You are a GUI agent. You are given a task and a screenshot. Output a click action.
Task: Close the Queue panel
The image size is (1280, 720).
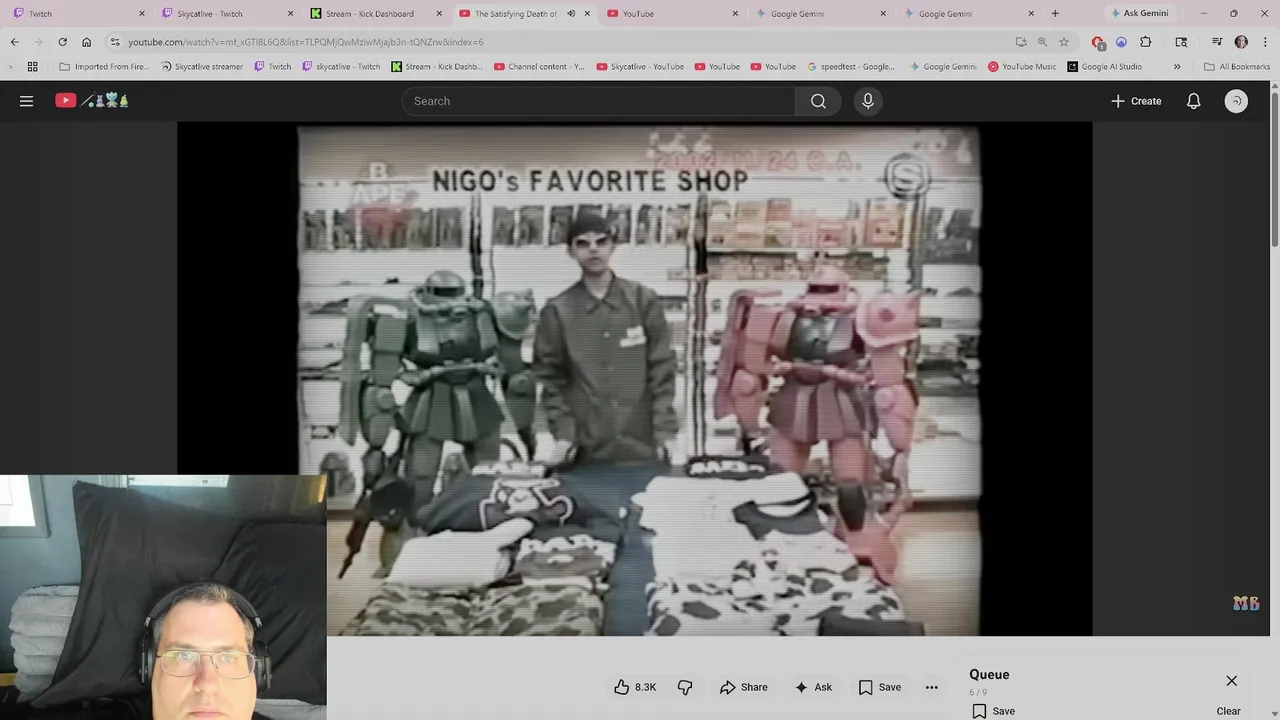[x=1232, y=681]
